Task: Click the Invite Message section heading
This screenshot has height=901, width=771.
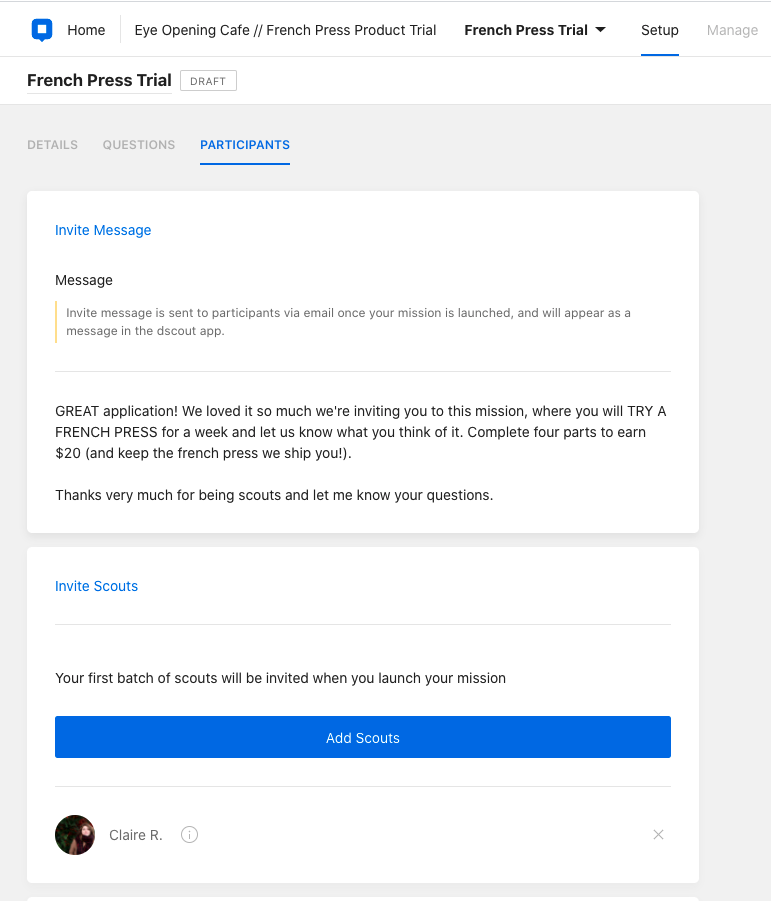Action: click(x=103, y=230)
